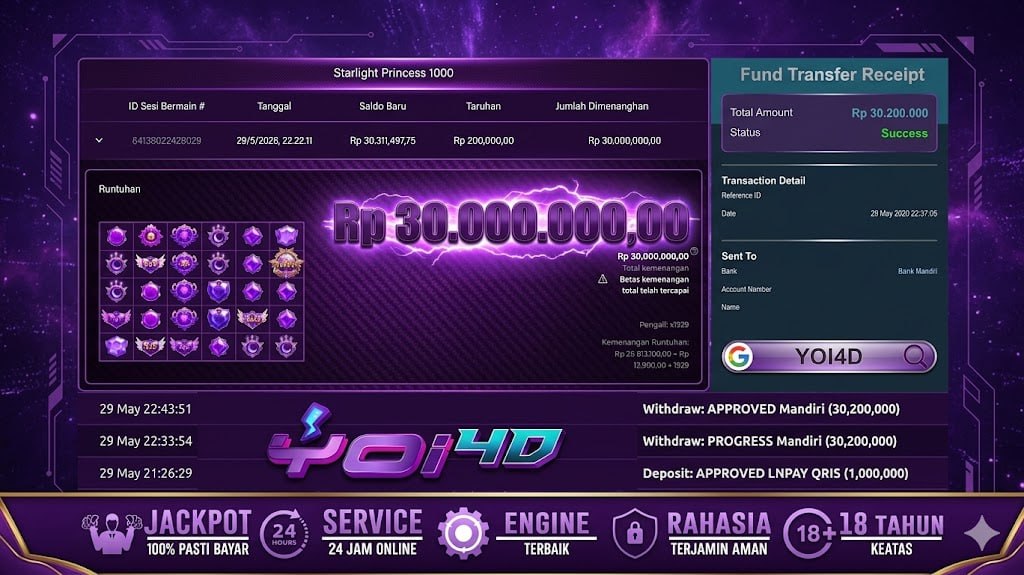Click the 18+ age circle icon
Image resolution: width=1024 pixels, height=575 pixels.
coord(808,533)
